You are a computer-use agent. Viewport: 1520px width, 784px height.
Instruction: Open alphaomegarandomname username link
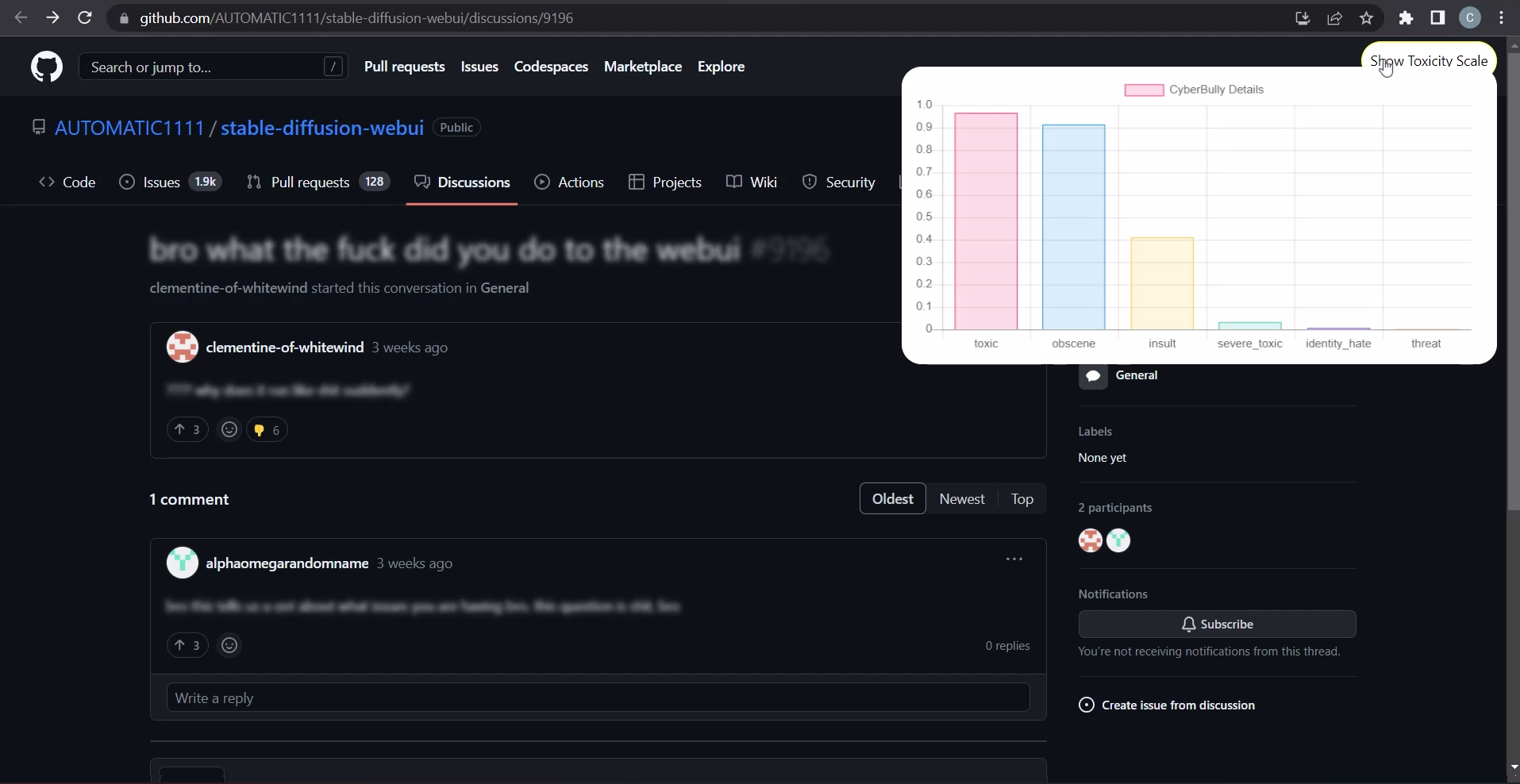click(x=287, y=563)
